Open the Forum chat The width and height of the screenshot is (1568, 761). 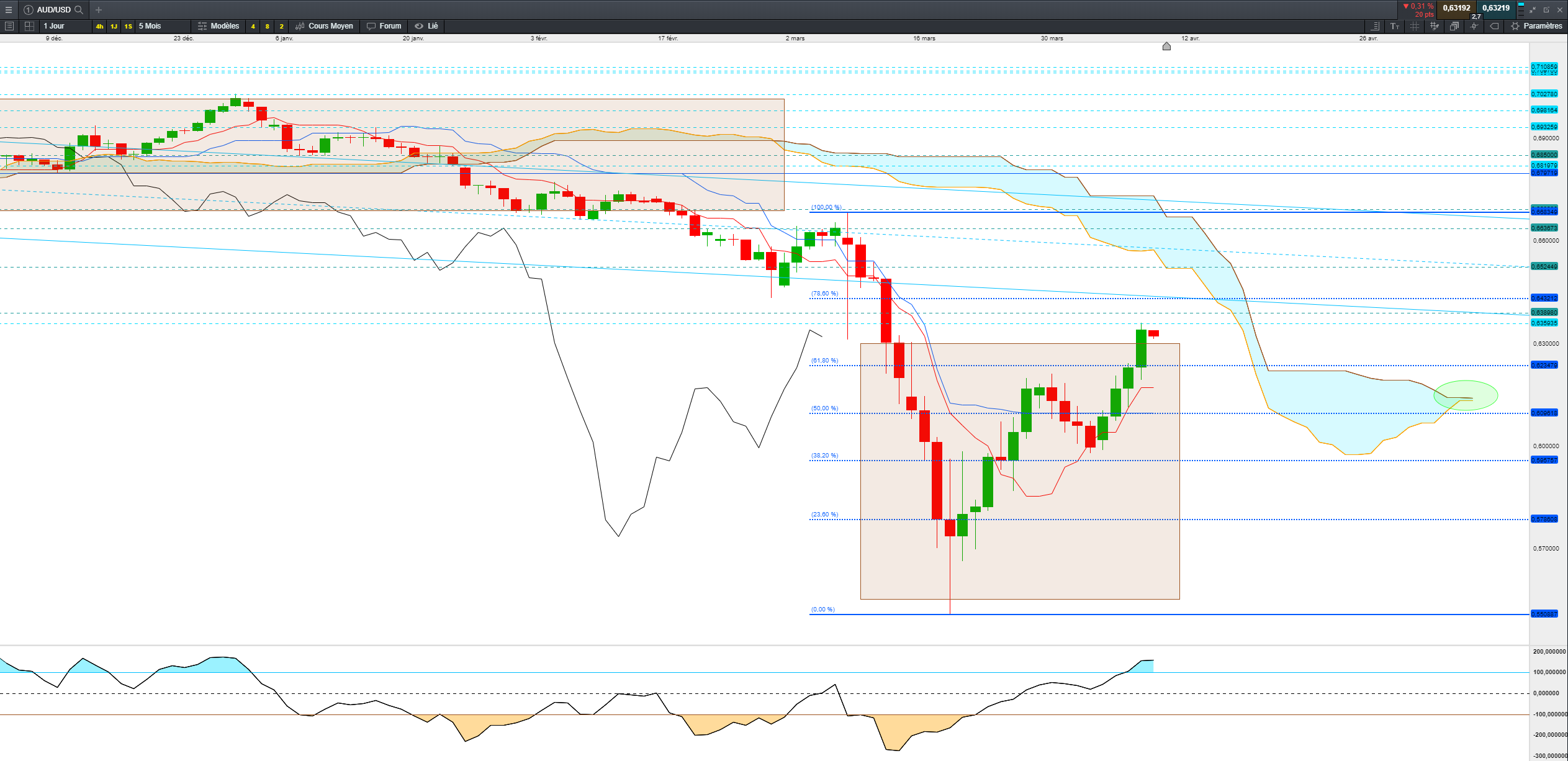click(x=384, y=26)
